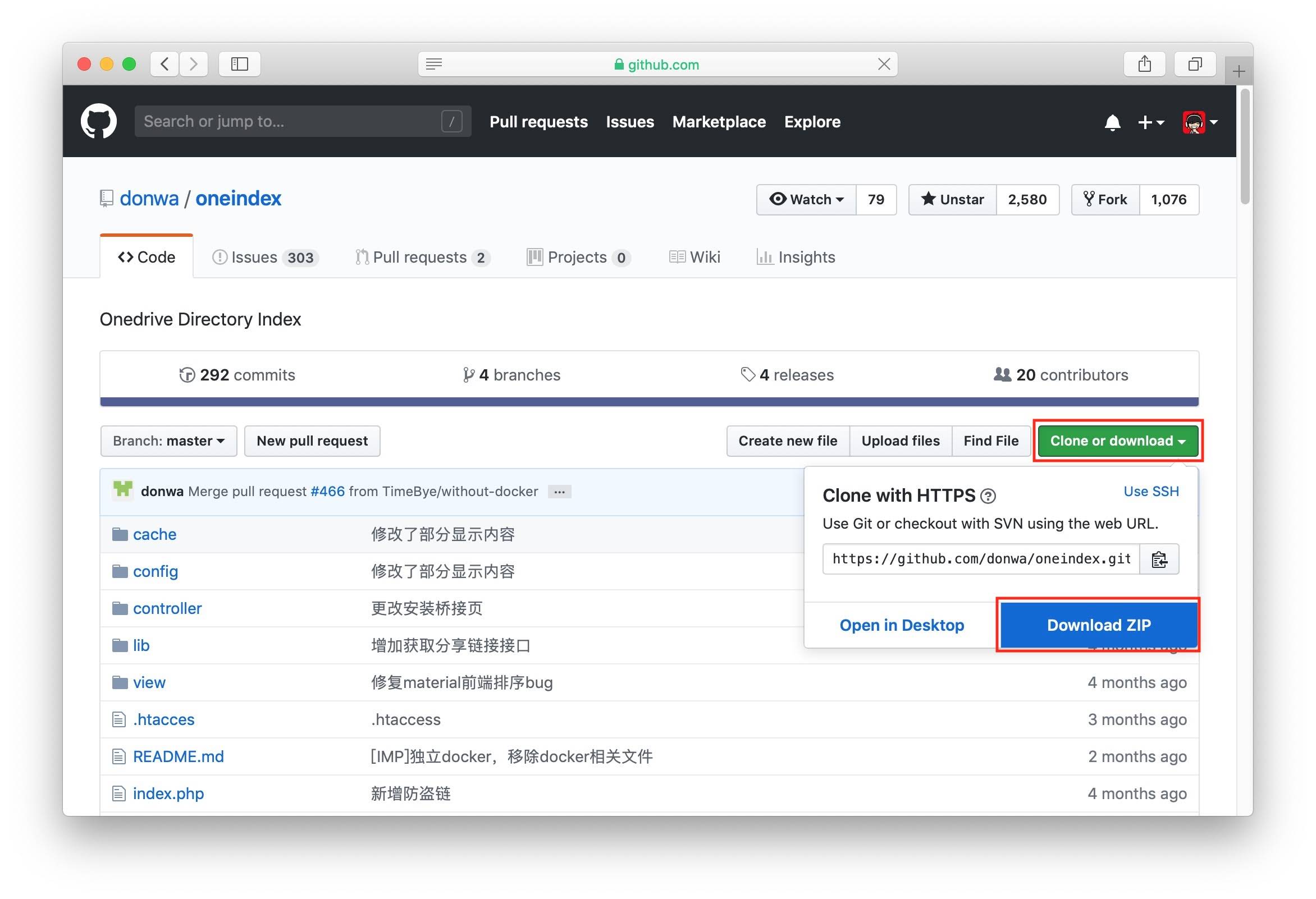Open the Watch dropdown
1316x899 pixels.
[x=806, y=199]
